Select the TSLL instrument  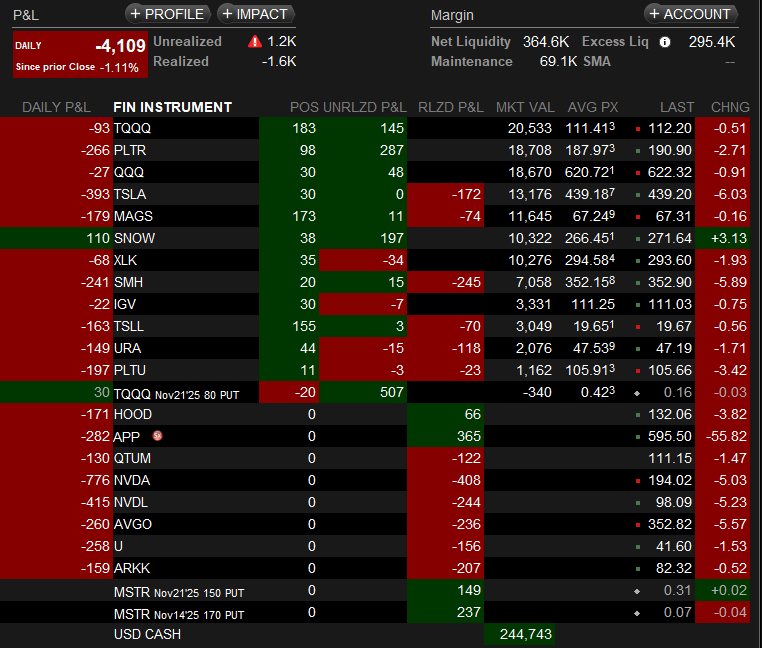(x=129, y=326)
